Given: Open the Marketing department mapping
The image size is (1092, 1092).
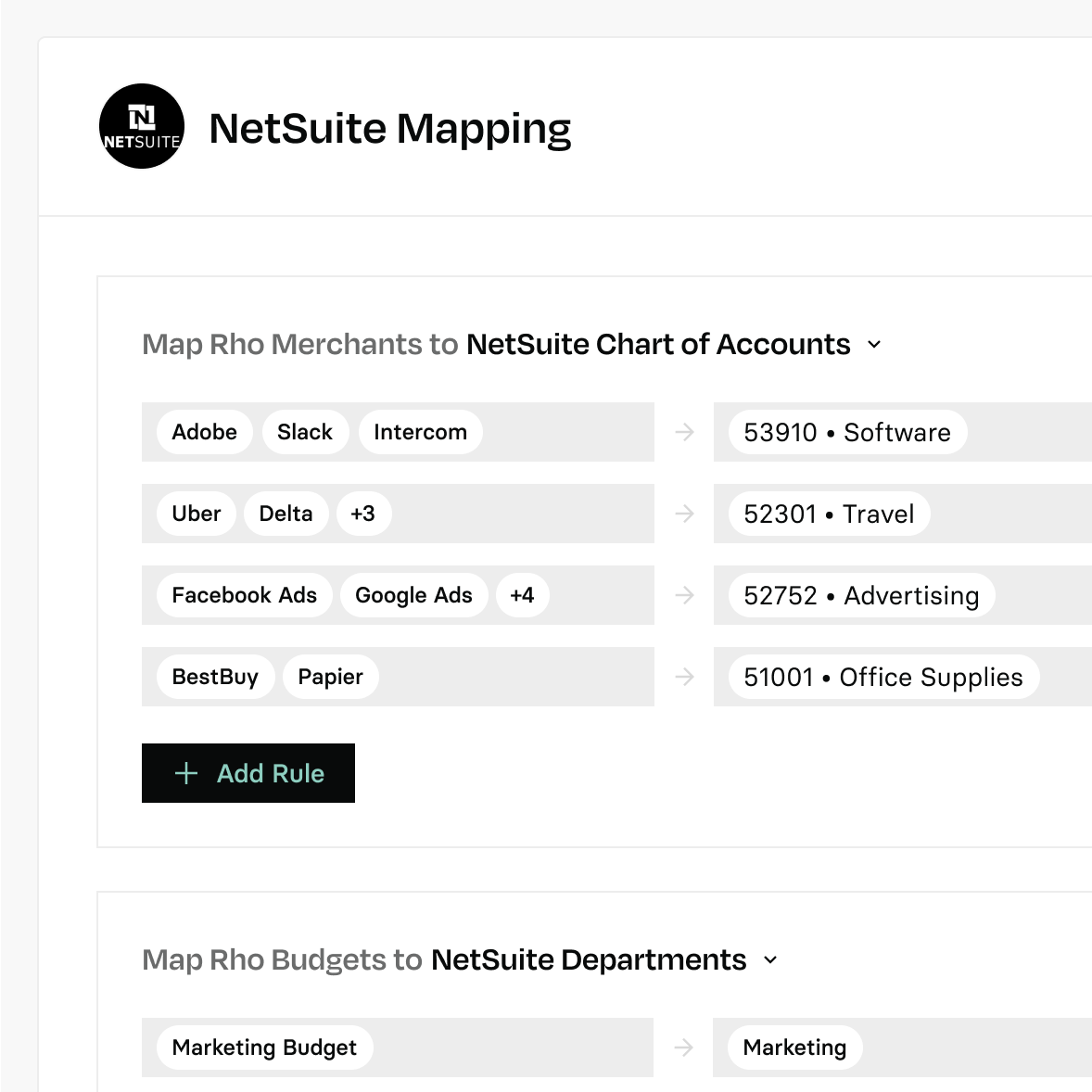Looking at the screenshot, I should click(x=794, y=1048).
